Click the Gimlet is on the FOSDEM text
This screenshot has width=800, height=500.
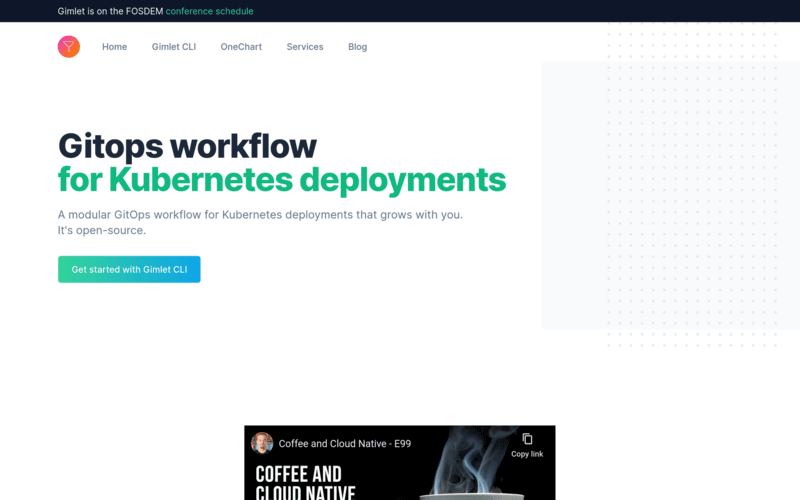pos(110,11)
